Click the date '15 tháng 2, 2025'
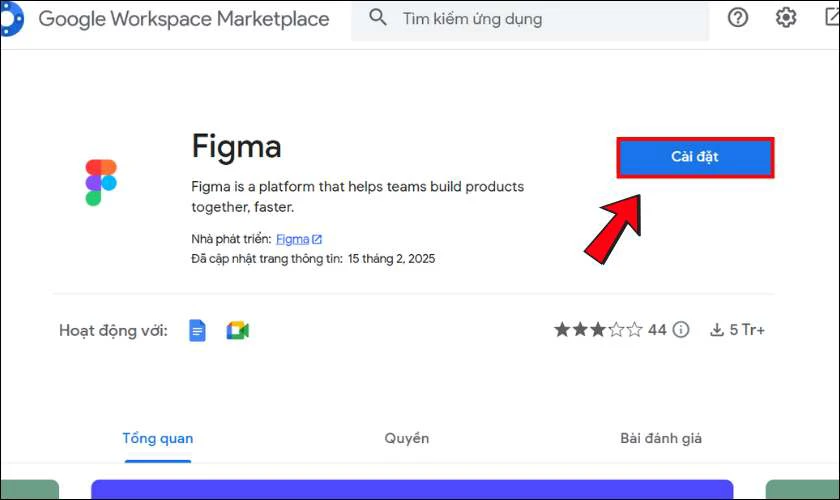 [x=391, y=259]
